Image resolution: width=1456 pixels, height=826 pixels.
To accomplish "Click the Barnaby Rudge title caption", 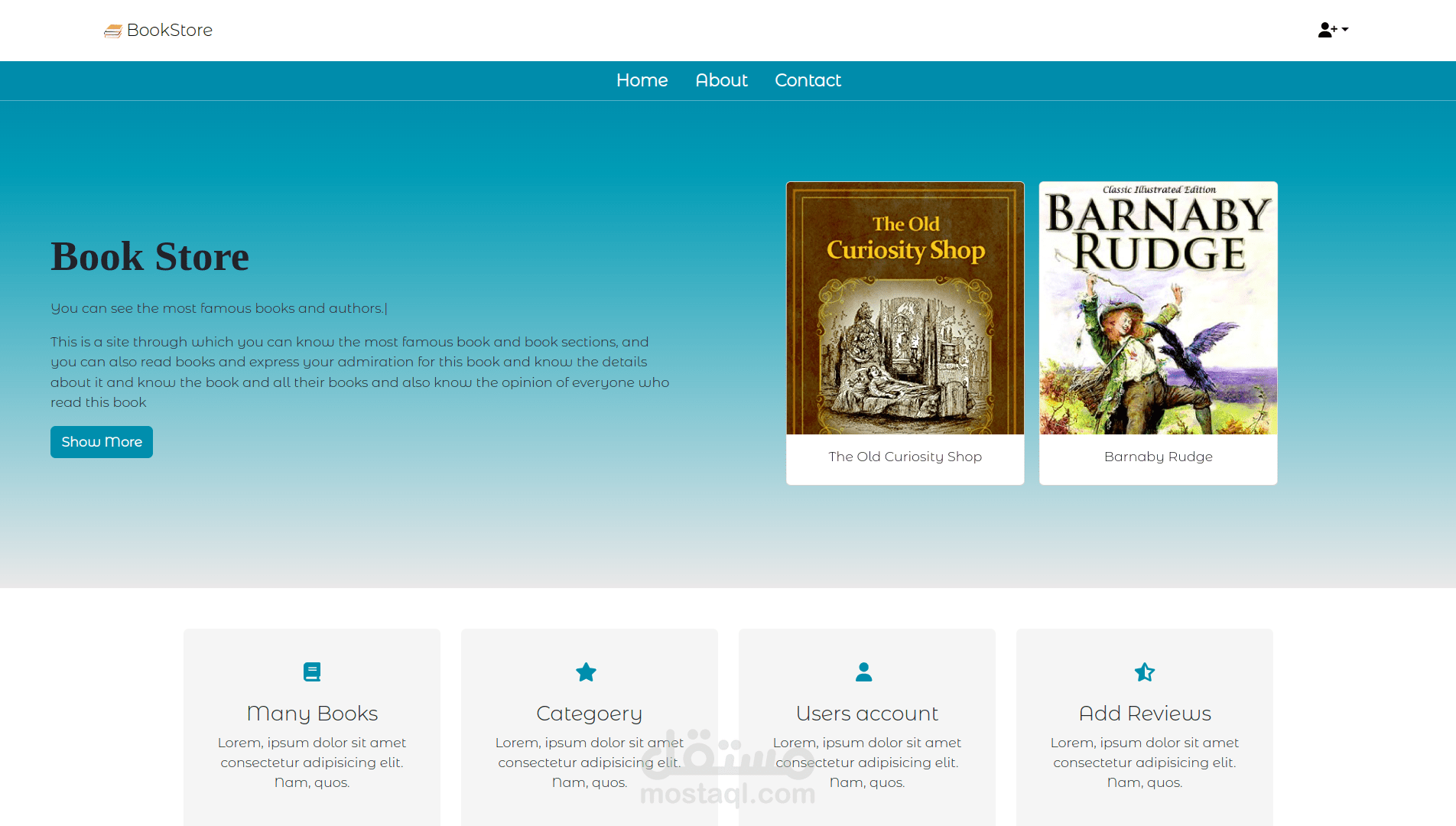I will click(1159, 457).
